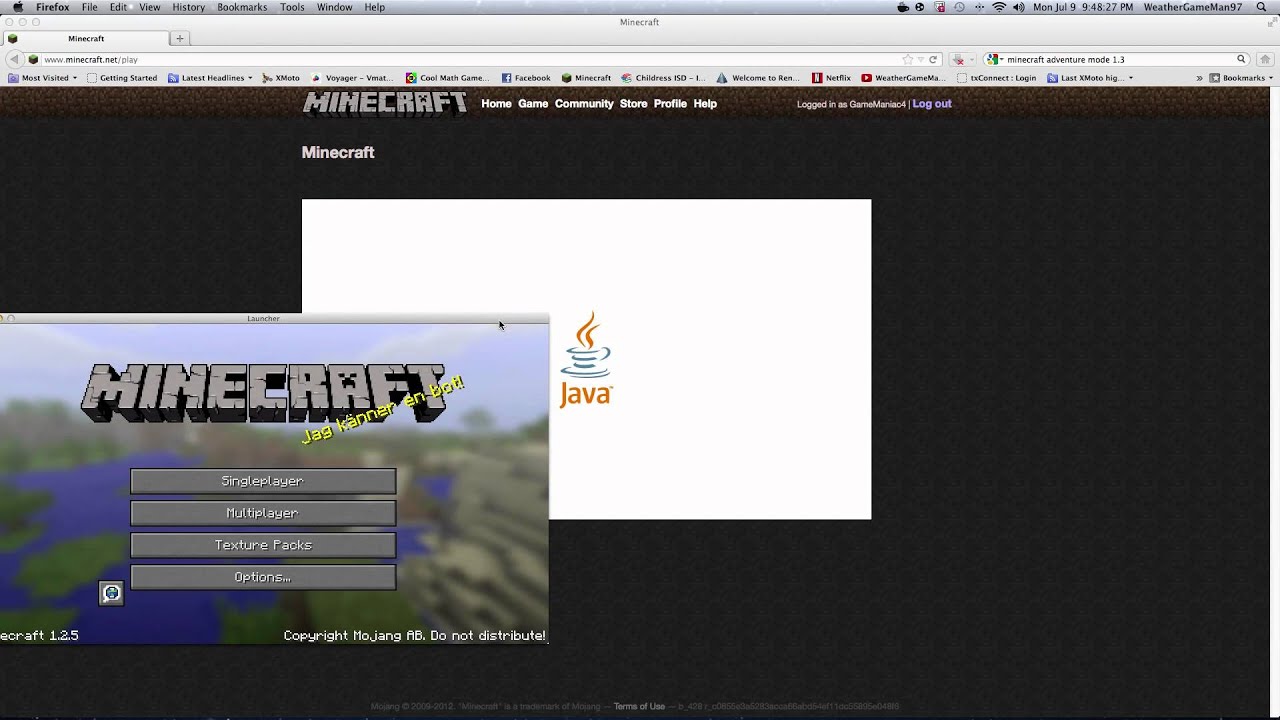
Task: Open the Window menu
Action: pos(334,7)
